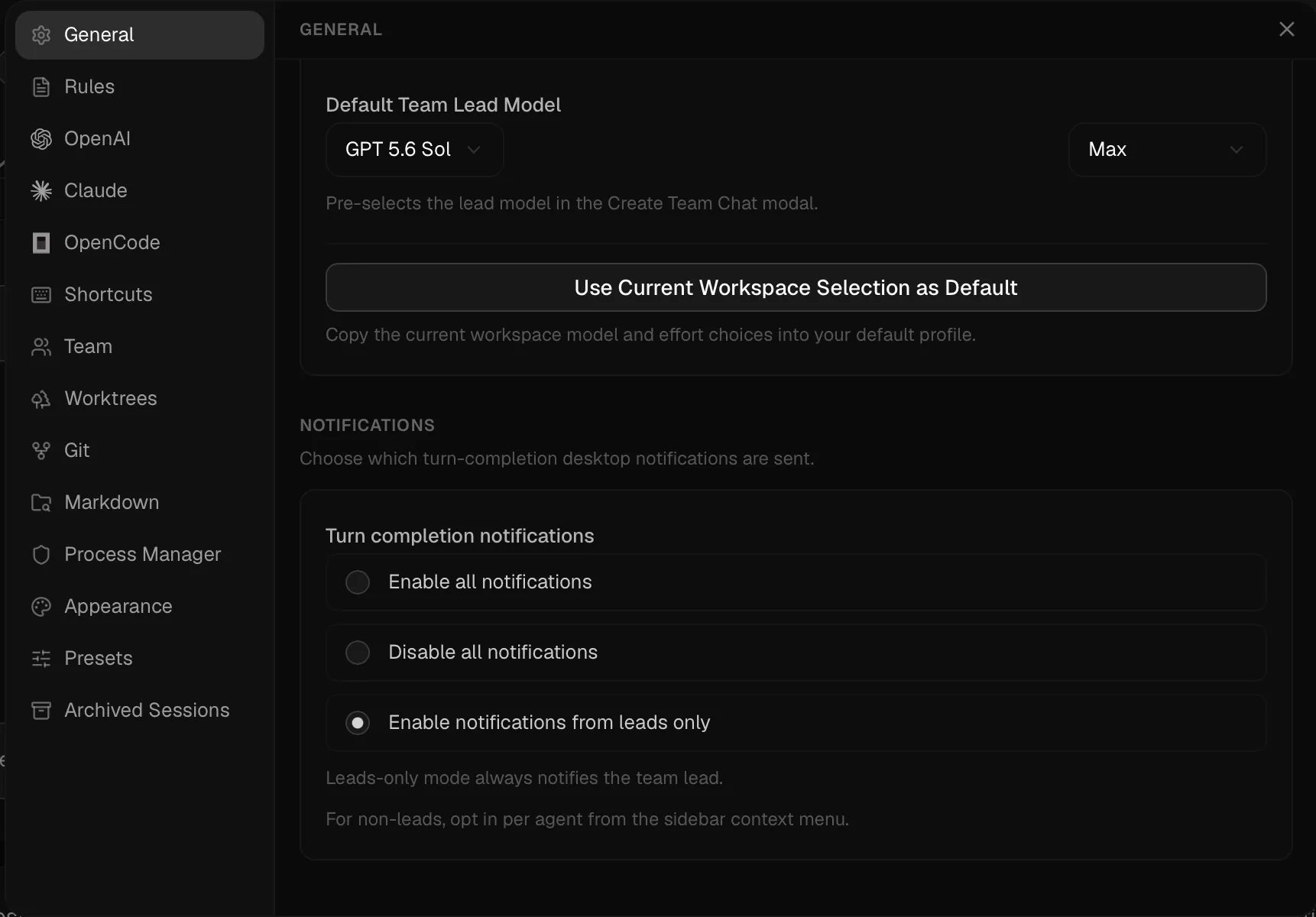Select Enable all notifications radio
Screen dimensions: 1316x917
point(358,582)
